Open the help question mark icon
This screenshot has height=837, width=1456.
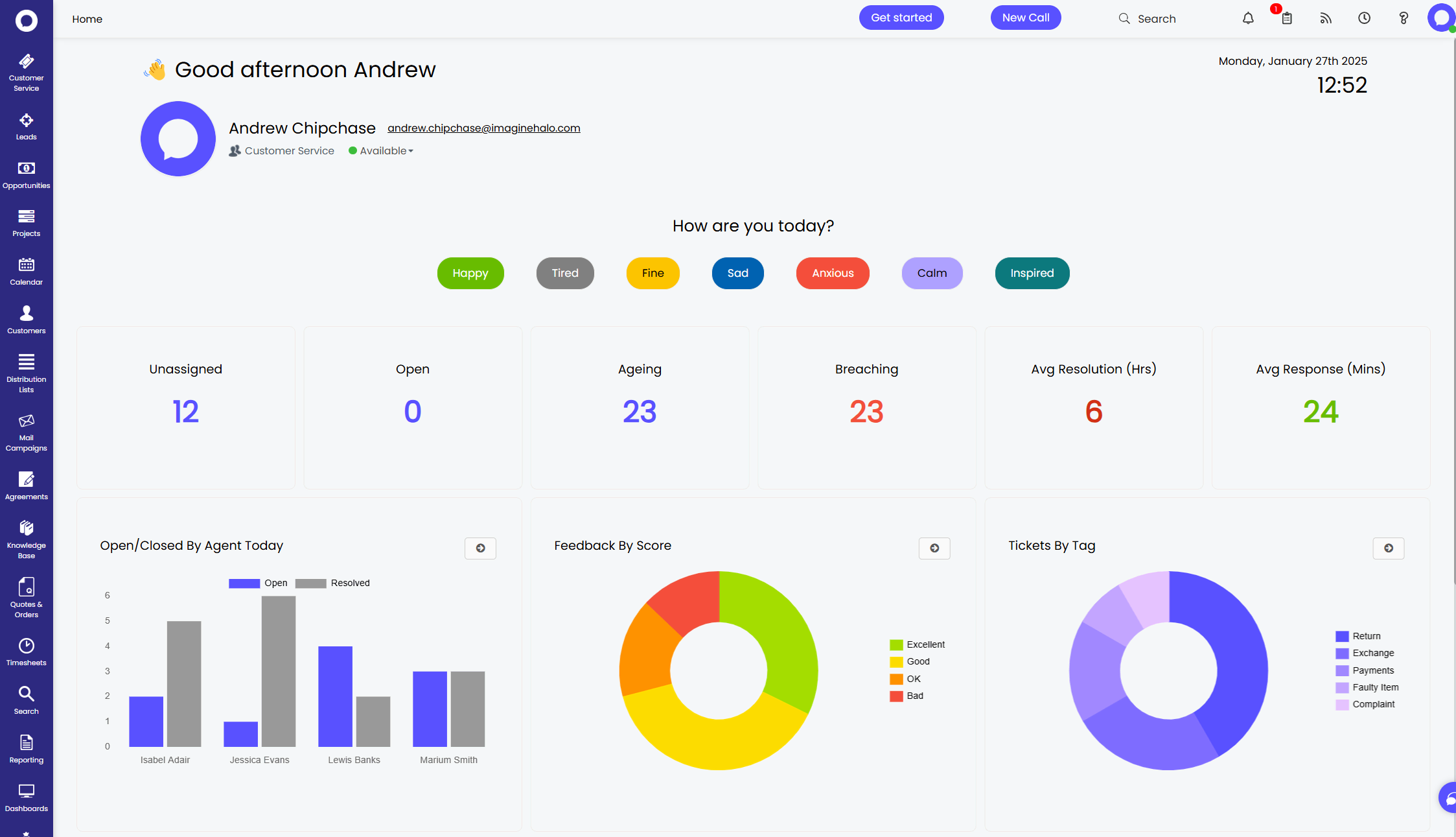[x=1404, y=18]
